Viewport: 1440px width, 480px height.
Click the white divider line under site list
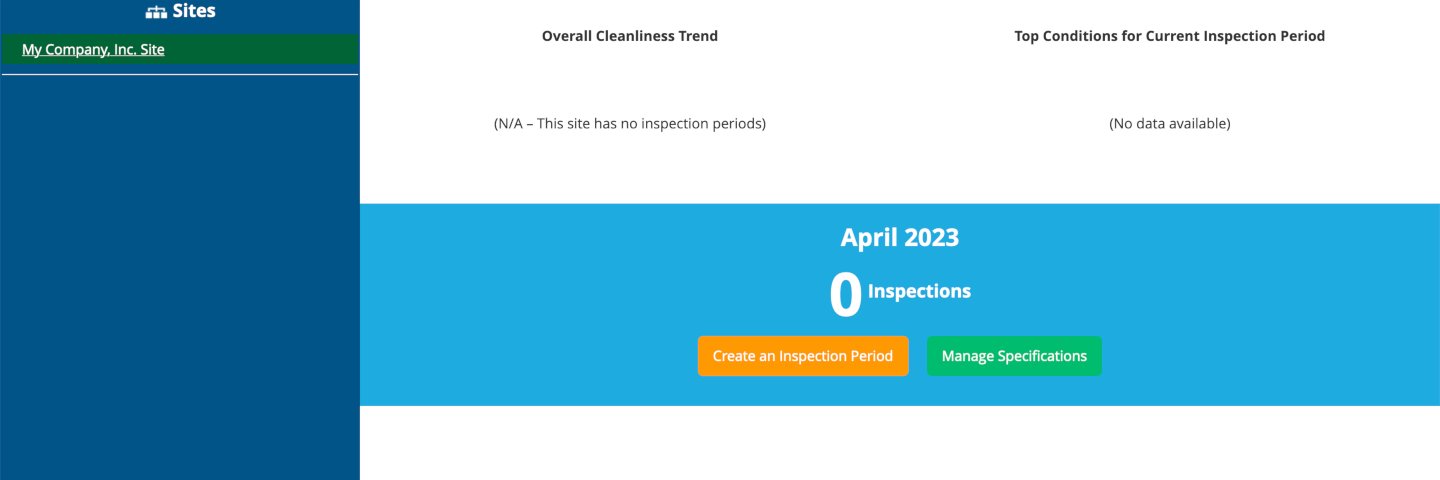pyautogui.click(x=180, y=74)
